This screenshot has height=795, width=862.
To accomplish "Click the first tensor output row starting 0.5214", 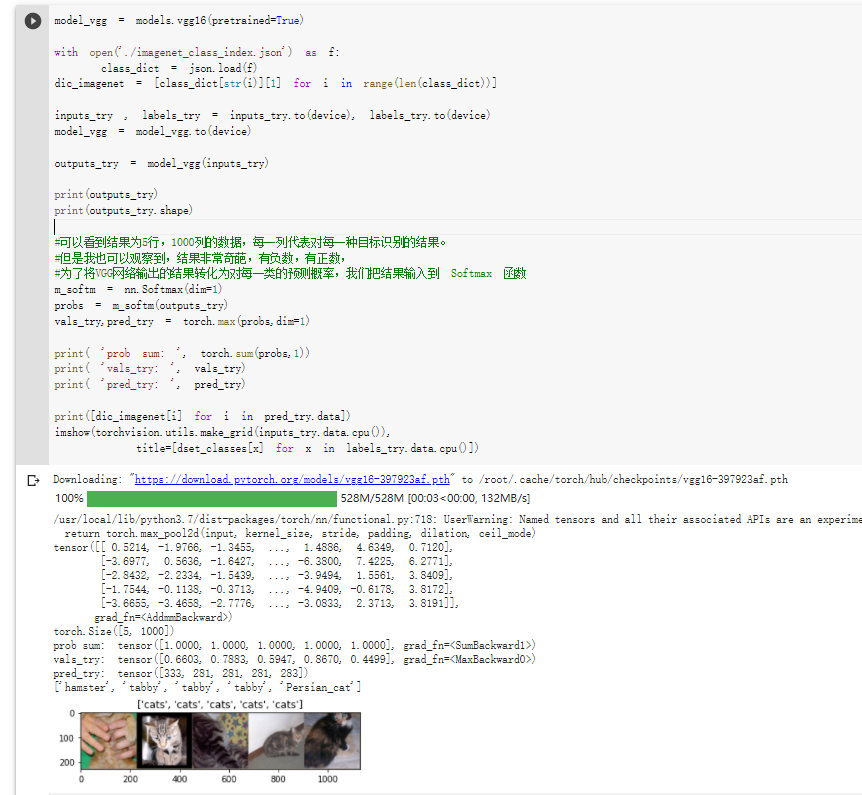I will point(253,548).
